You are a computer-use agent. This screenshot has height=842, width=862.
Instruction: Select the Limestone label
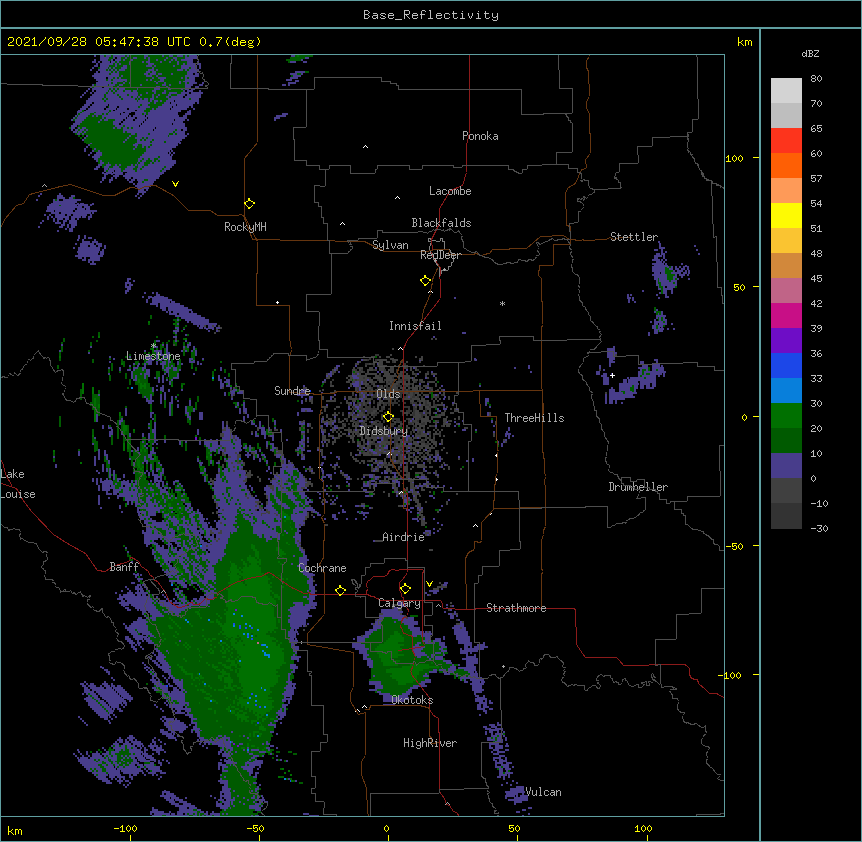(153, 356)
